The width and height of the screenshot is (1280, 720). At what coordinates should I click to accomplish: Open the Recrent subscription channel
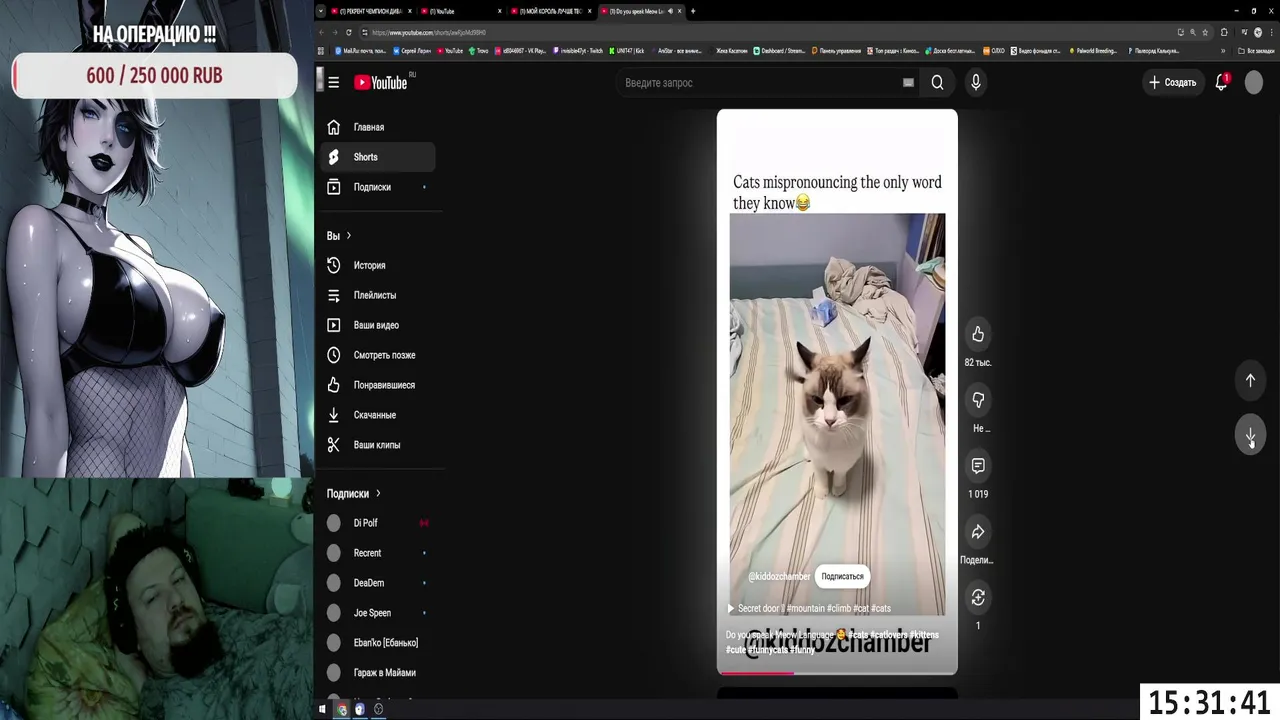[378, 553]
